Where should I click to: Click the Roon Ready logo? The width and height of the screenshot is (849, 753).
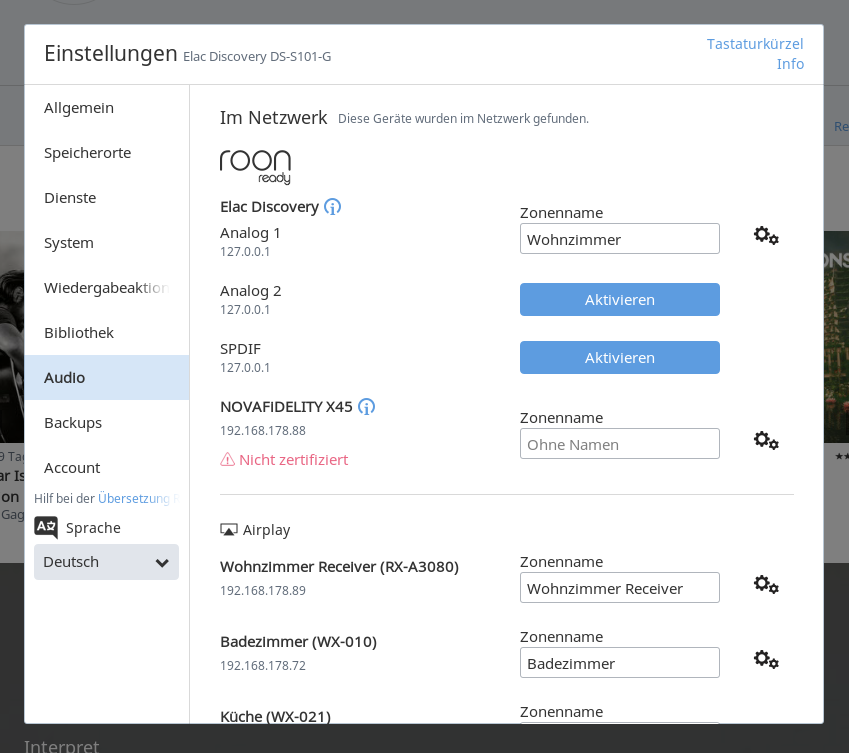(x=256, y=167)
